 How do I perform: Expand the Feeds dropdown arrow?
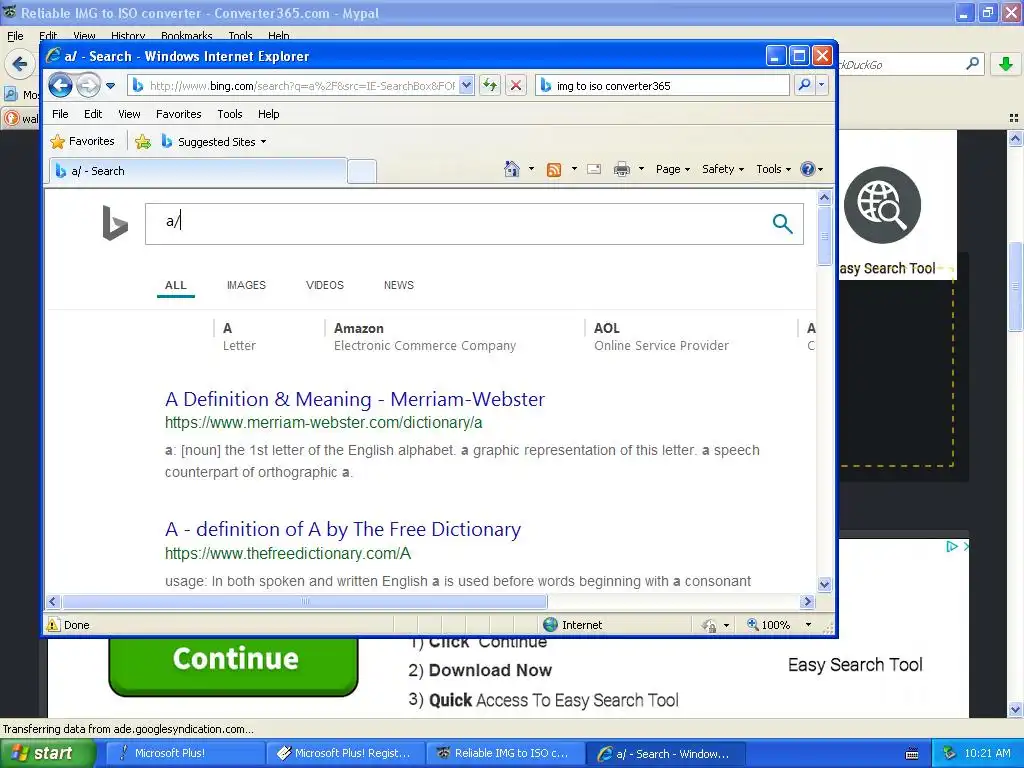click(574, 169)
